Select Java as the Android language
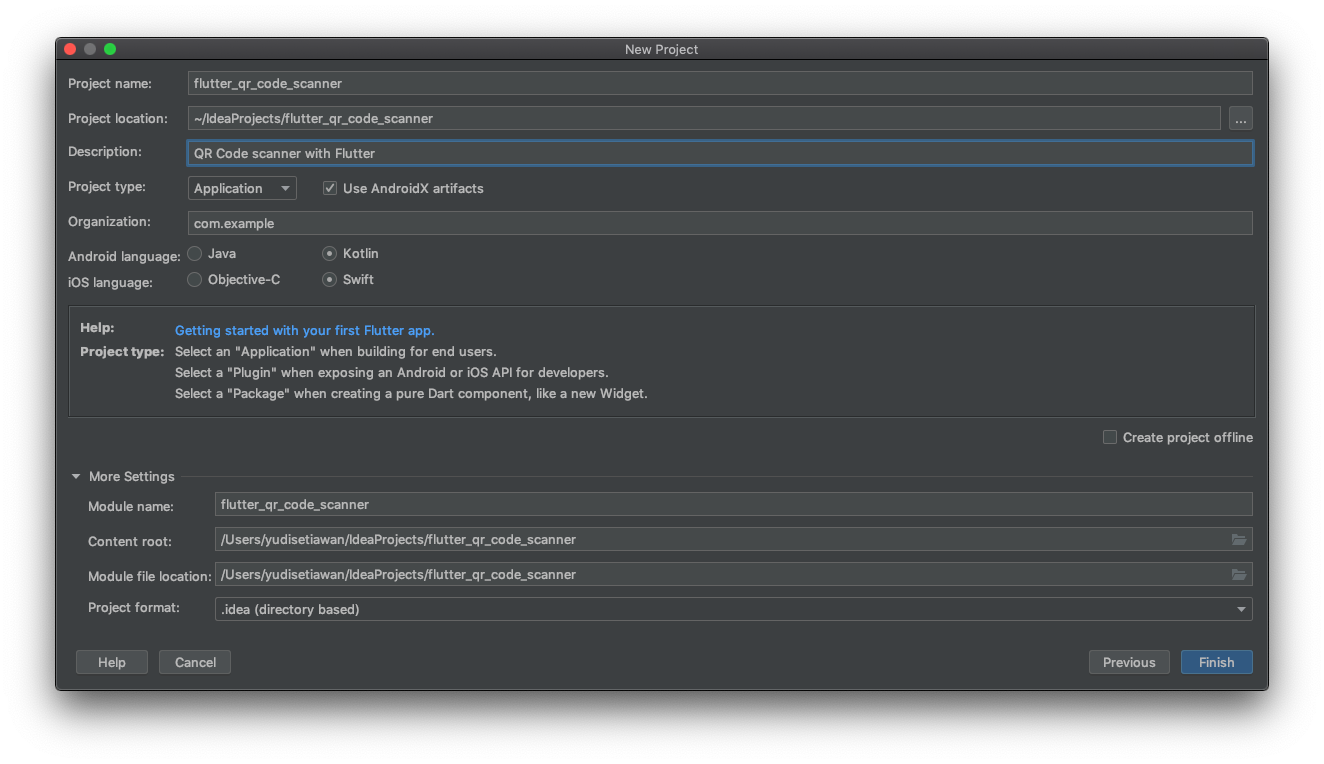The height and width of the screenshot is (764, 1324). pyautogui.click(x=194, y=253)
